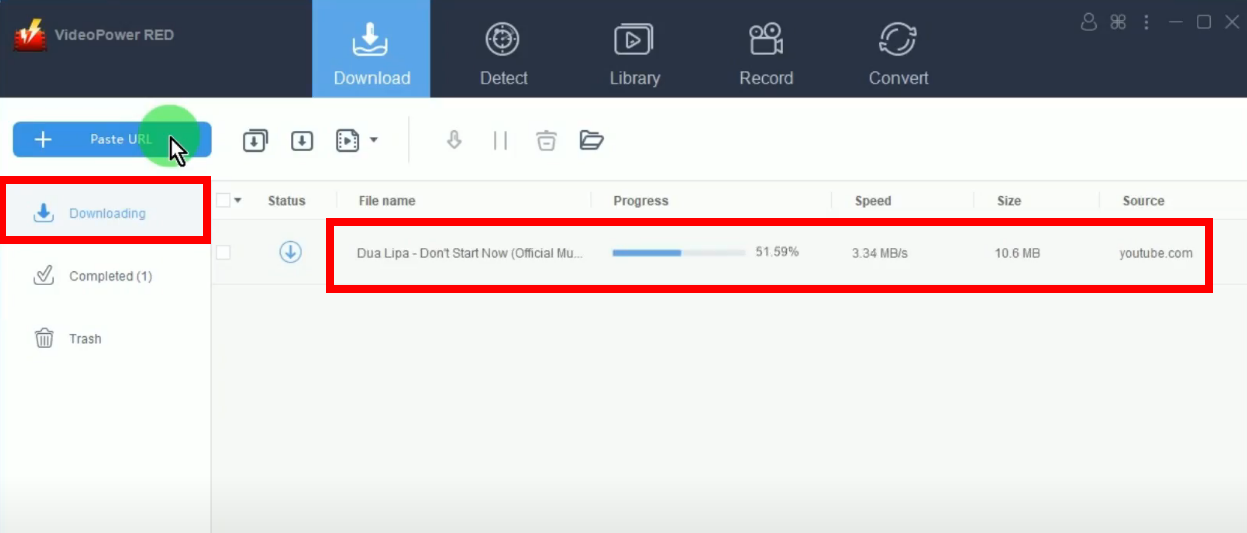Expand the video format dropdown arrow
The image size is (1247, 533).
(x=374, y=140)
